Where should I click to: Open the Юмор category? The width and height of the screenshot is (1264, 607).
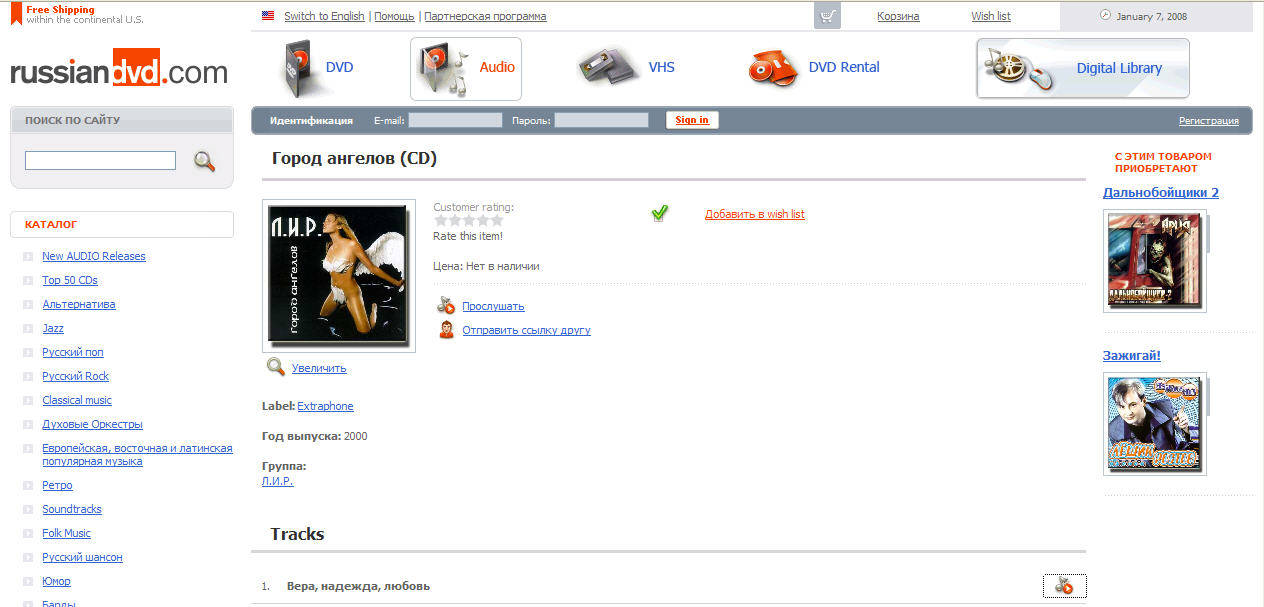pos(56,581)
